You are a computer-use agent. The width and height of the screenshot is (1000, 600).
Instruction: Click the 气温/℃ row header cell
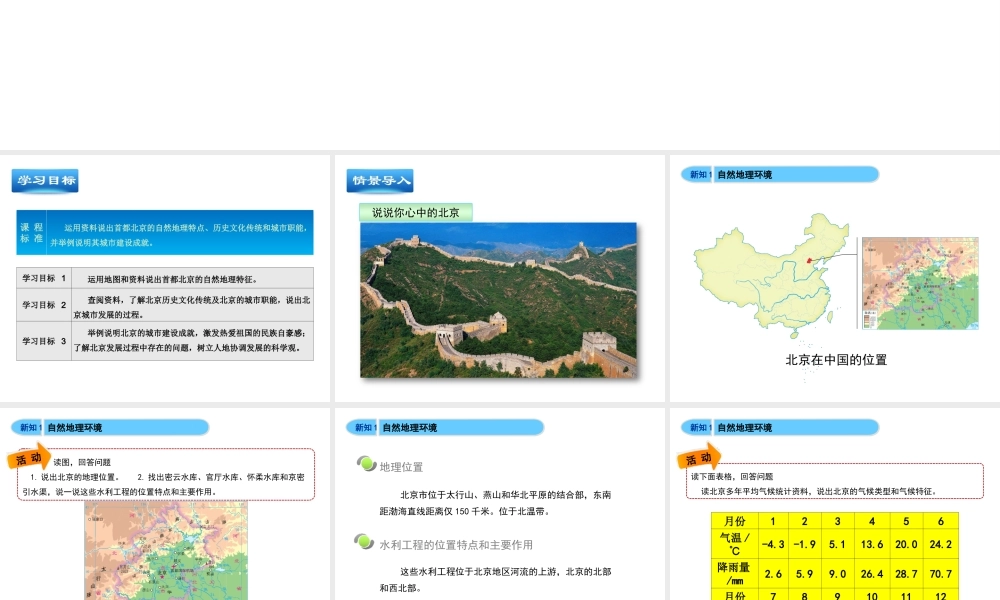[735, 544]
